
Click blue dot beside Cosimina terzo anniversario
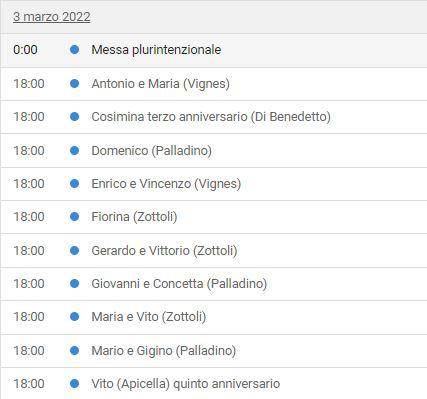[75, 117]
